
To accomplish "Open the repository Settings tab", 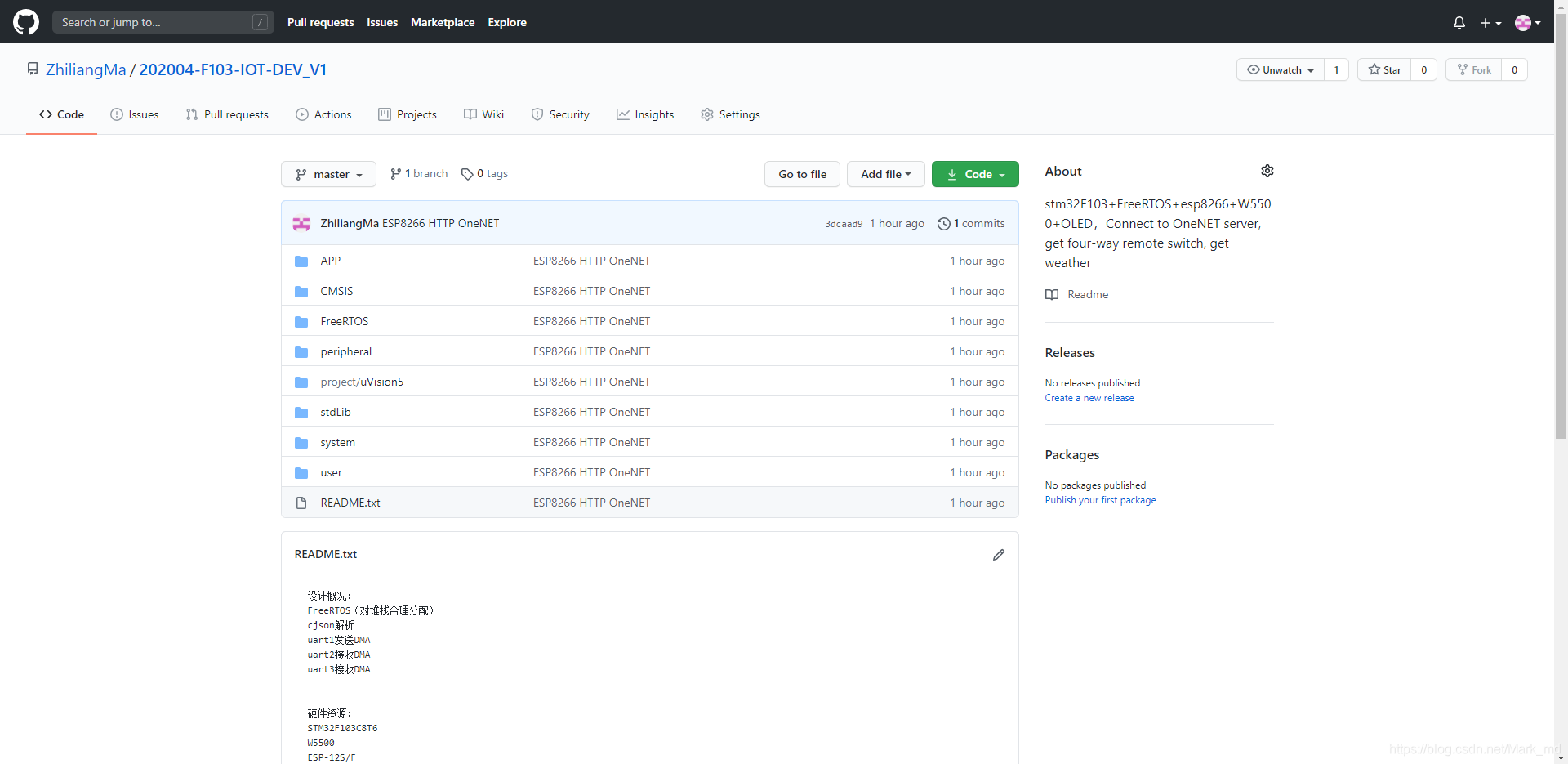I will point(730,114).
